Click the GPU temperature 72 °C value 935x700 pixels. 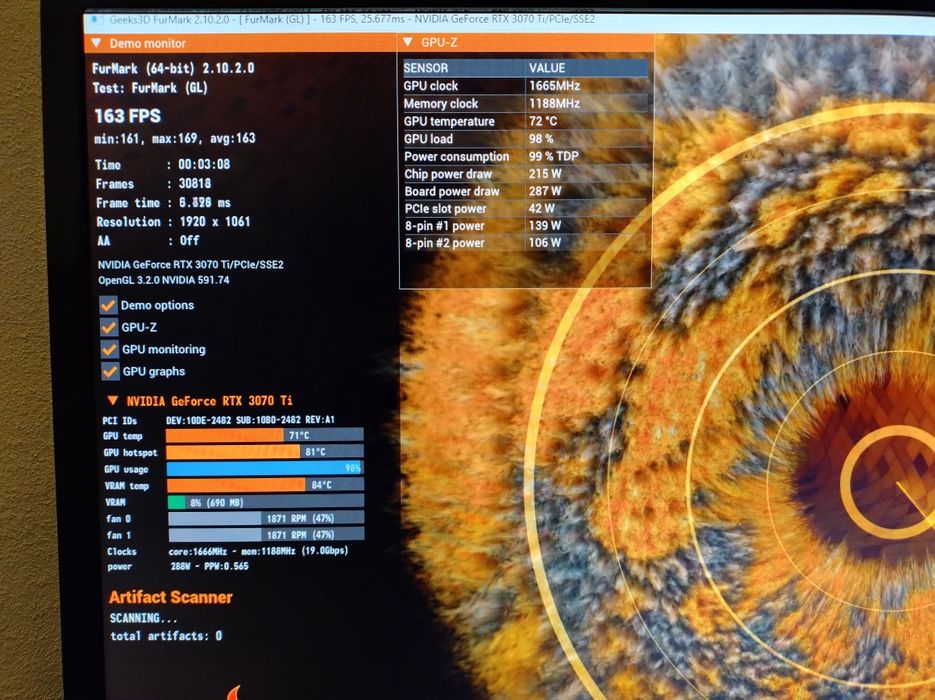(543, 121)
